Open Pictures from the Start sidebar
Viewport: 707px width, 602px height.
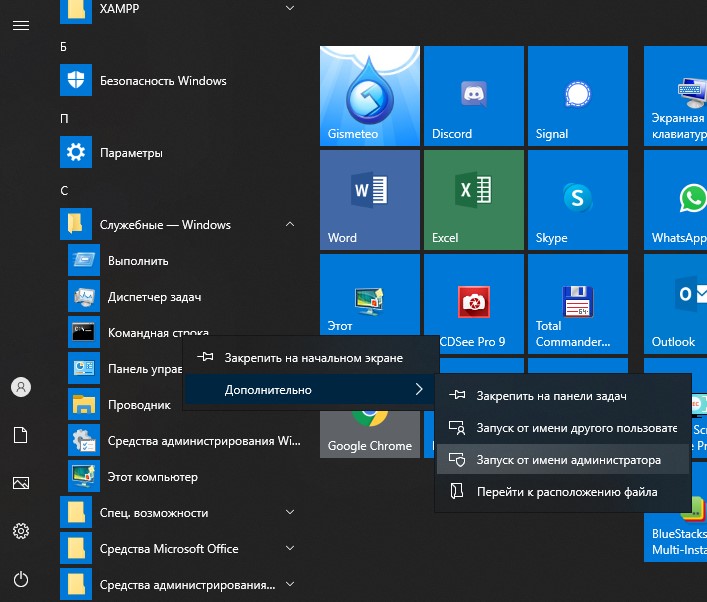(21, 483)
